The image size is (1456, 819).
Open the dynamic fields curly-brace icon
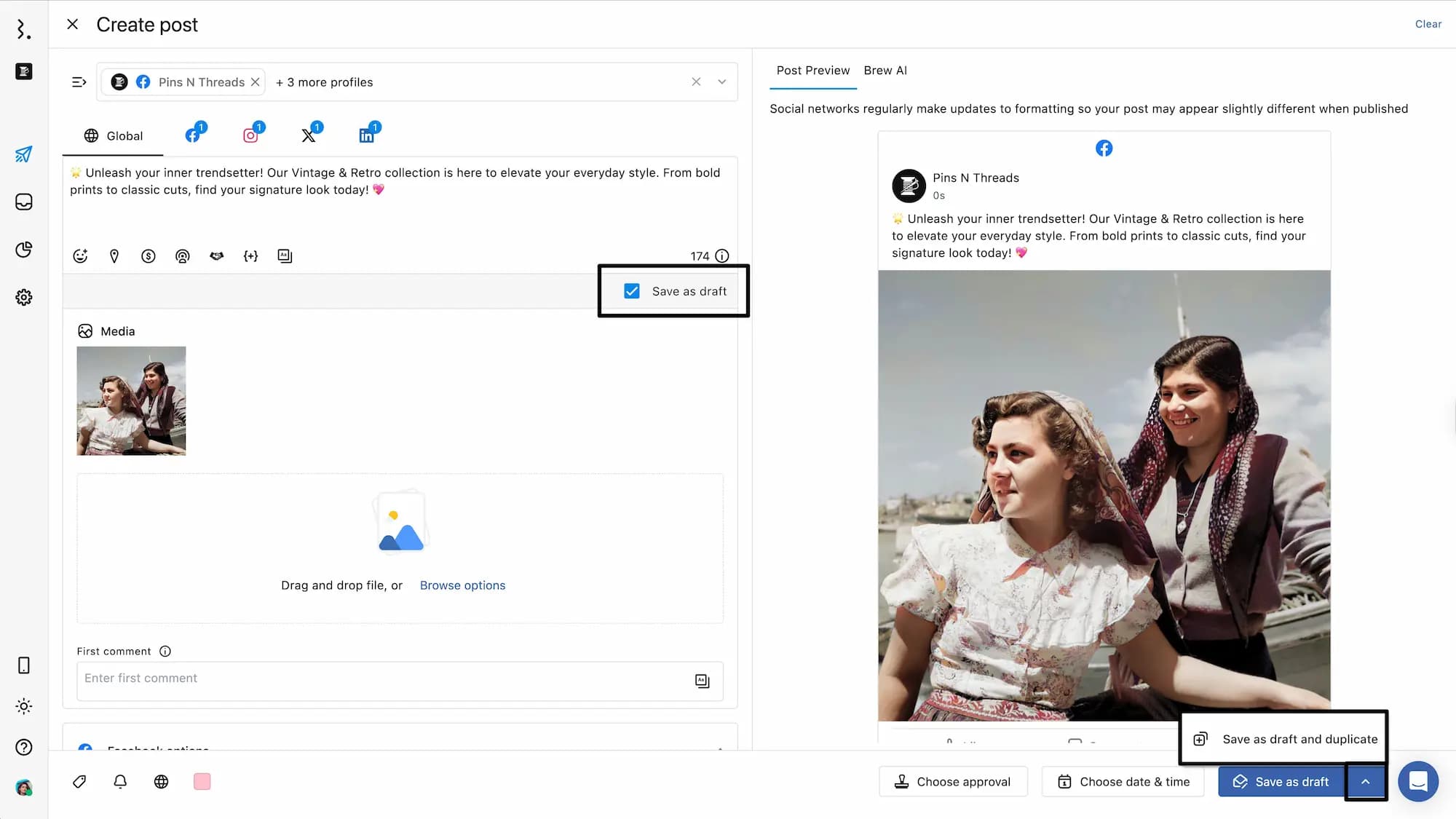coord(250,256)
